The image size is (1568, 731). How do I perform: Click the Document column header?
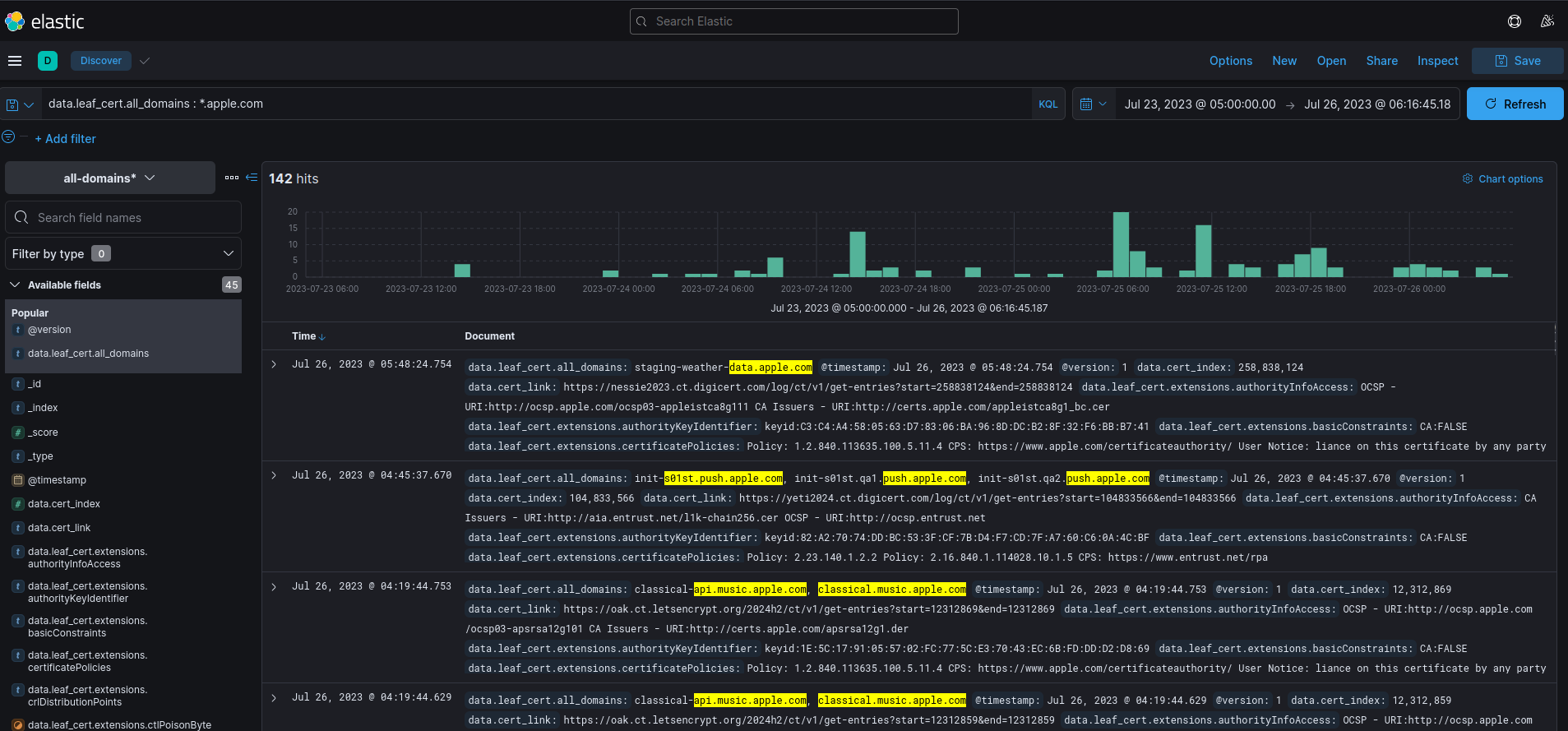[489, 336]
